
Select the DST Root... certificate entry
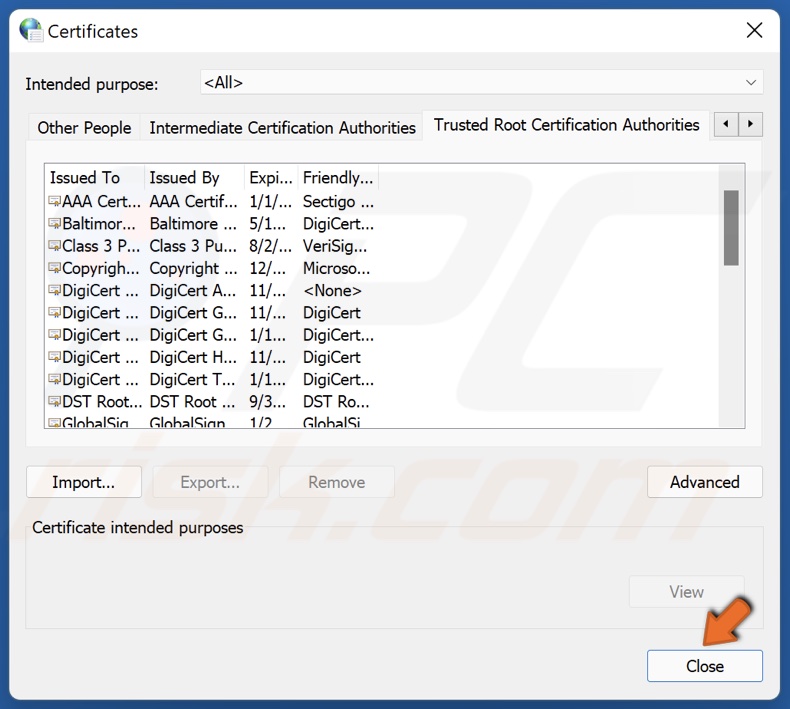(x=102, y=401)
